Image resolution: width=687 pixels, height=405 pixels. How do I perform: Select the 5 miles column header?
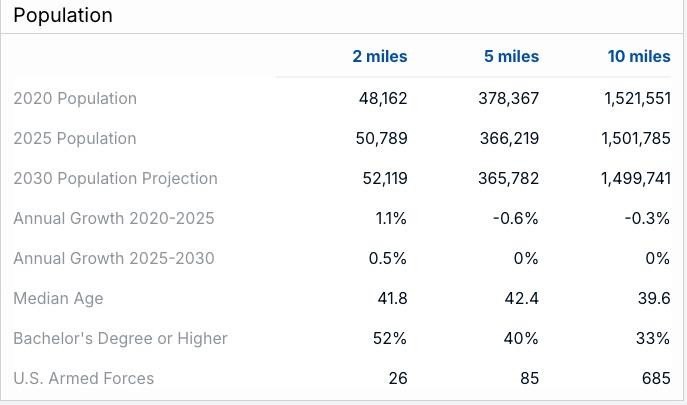coord(511,57)
